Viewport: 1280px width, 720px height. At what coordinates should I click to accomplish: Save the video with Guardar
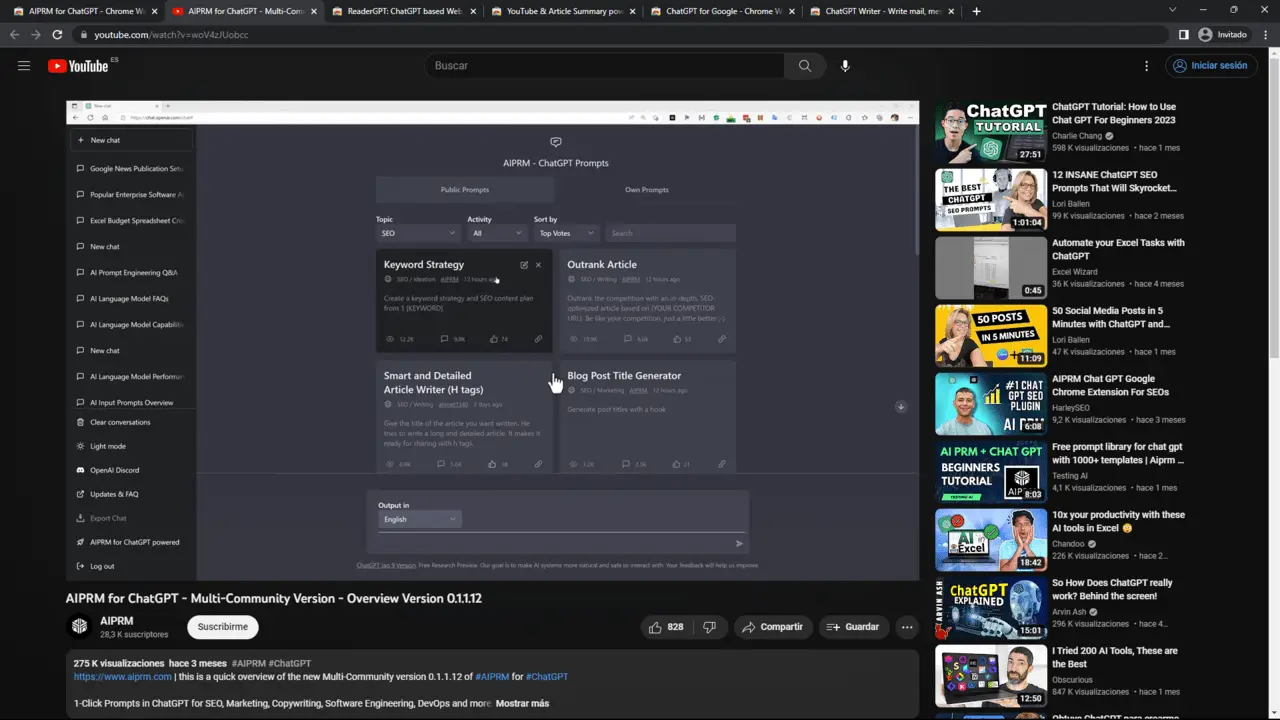[853, 627]
